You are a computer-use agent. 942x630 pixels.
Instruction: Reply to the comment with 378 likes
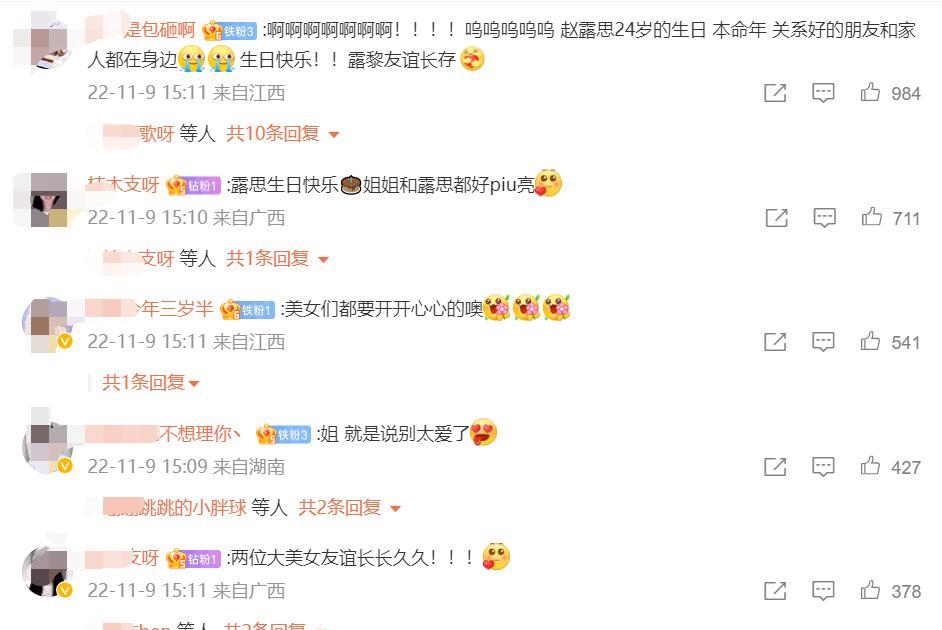click(823, 591)
